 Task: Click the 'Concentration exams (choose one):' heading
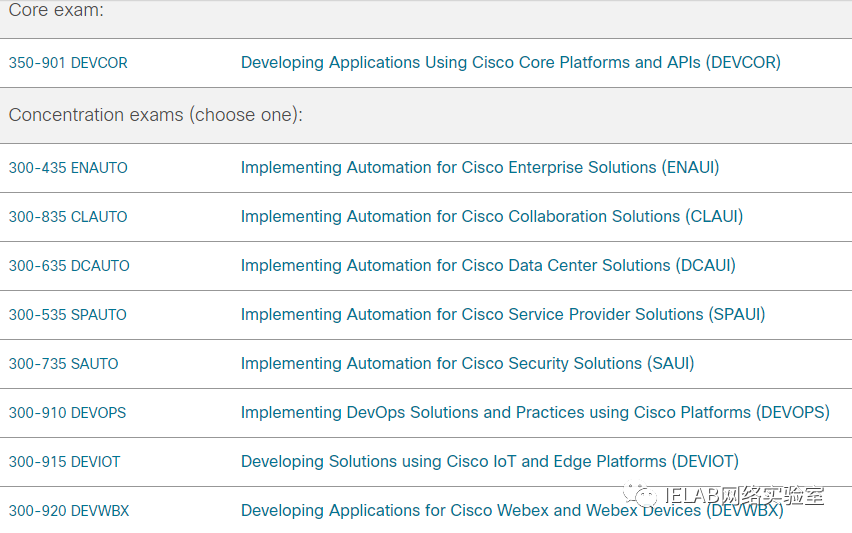pos(155,115)
